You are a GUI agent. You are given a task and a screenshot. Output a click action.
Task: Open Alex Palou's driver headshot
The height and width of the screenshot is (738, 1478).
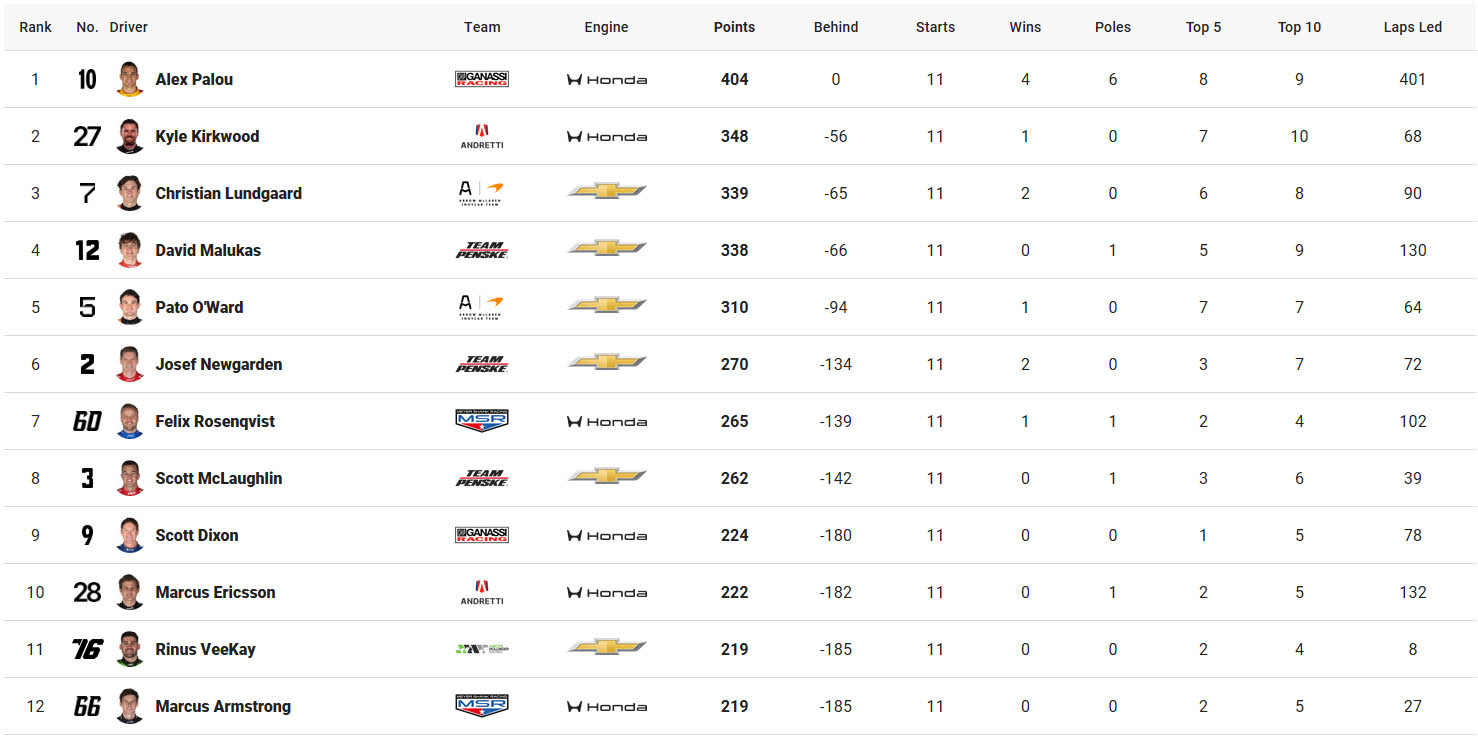click(130, 79)
